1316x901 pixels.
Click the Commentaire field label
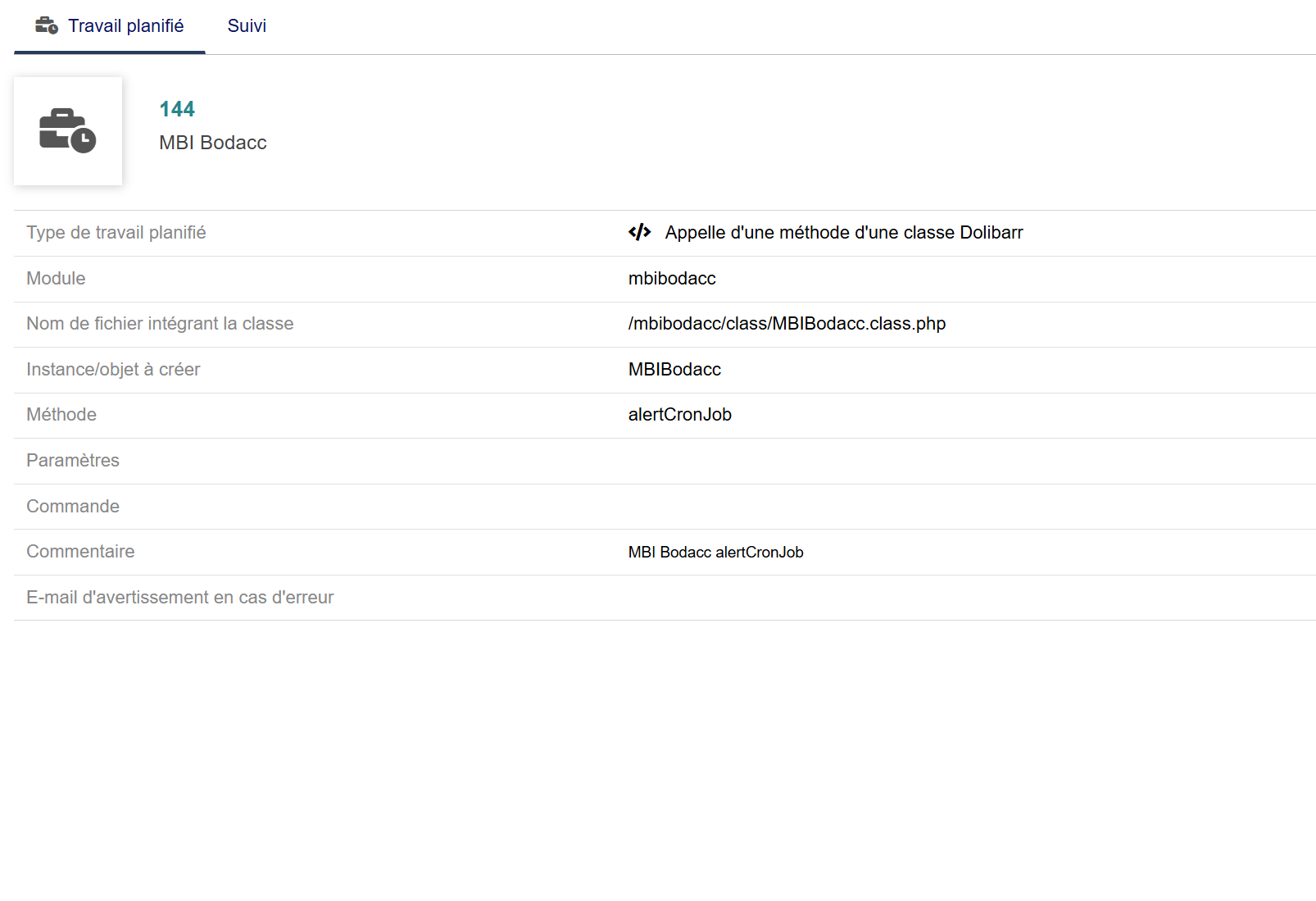pos(80,552)
